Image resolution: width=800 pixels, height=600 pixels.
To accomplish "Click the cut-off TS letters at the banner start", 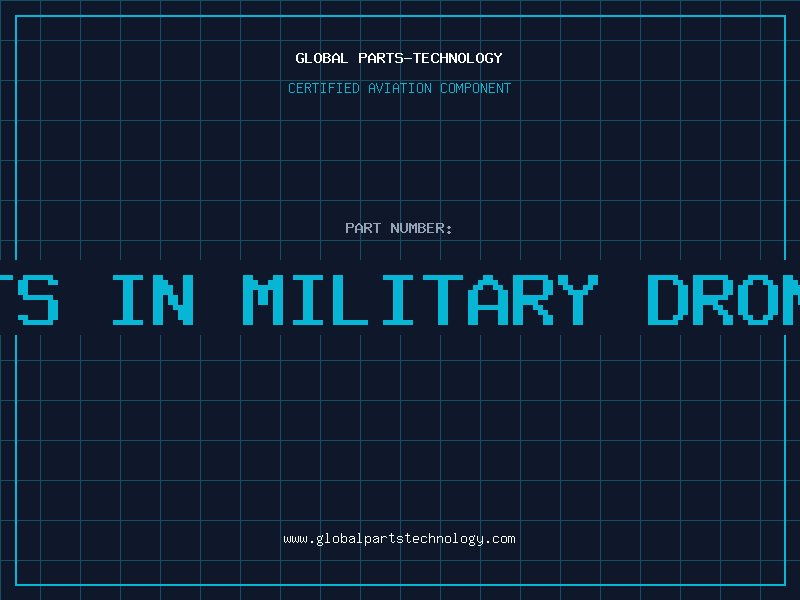I will (x=29, y=299).
